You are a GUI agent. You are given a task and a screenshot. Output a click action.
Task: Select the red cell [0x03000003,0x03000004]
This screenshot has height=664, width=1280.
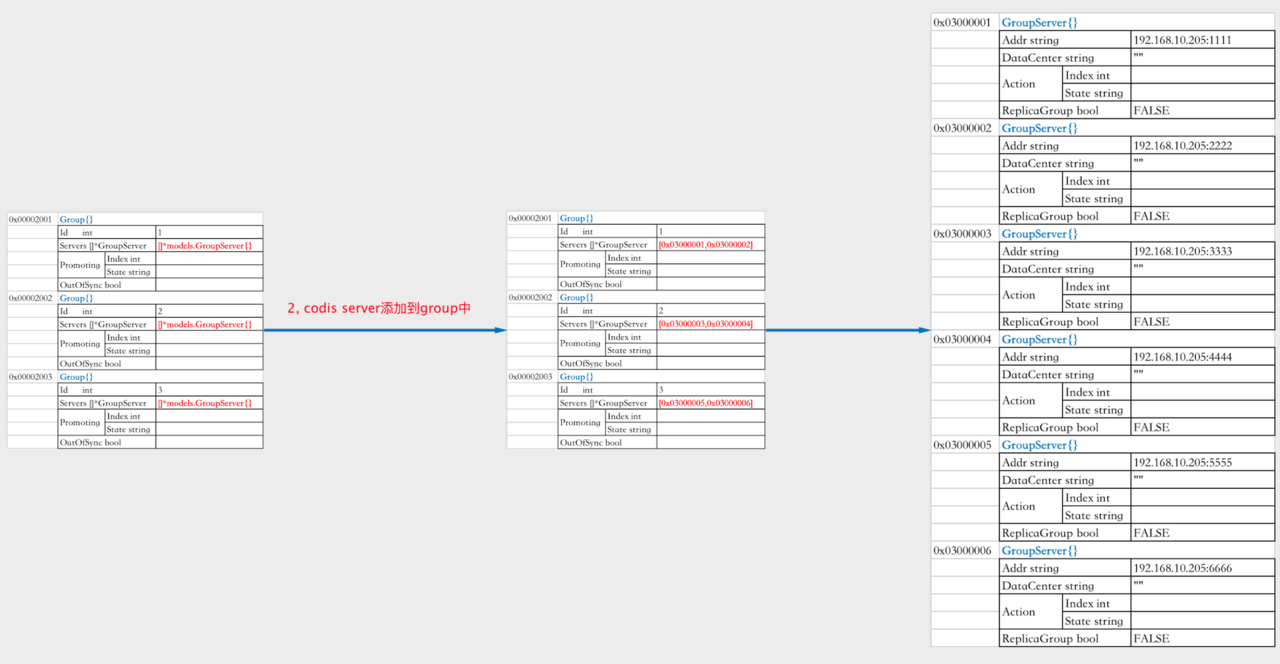[x=705, y=324]
